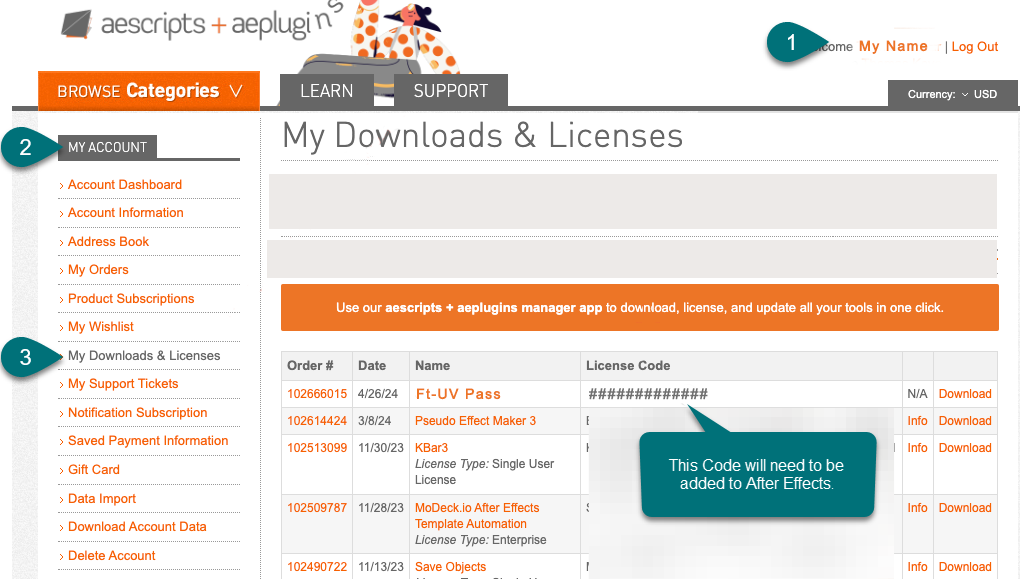
Task: Click the Log Out link
Action: point(974,47)
